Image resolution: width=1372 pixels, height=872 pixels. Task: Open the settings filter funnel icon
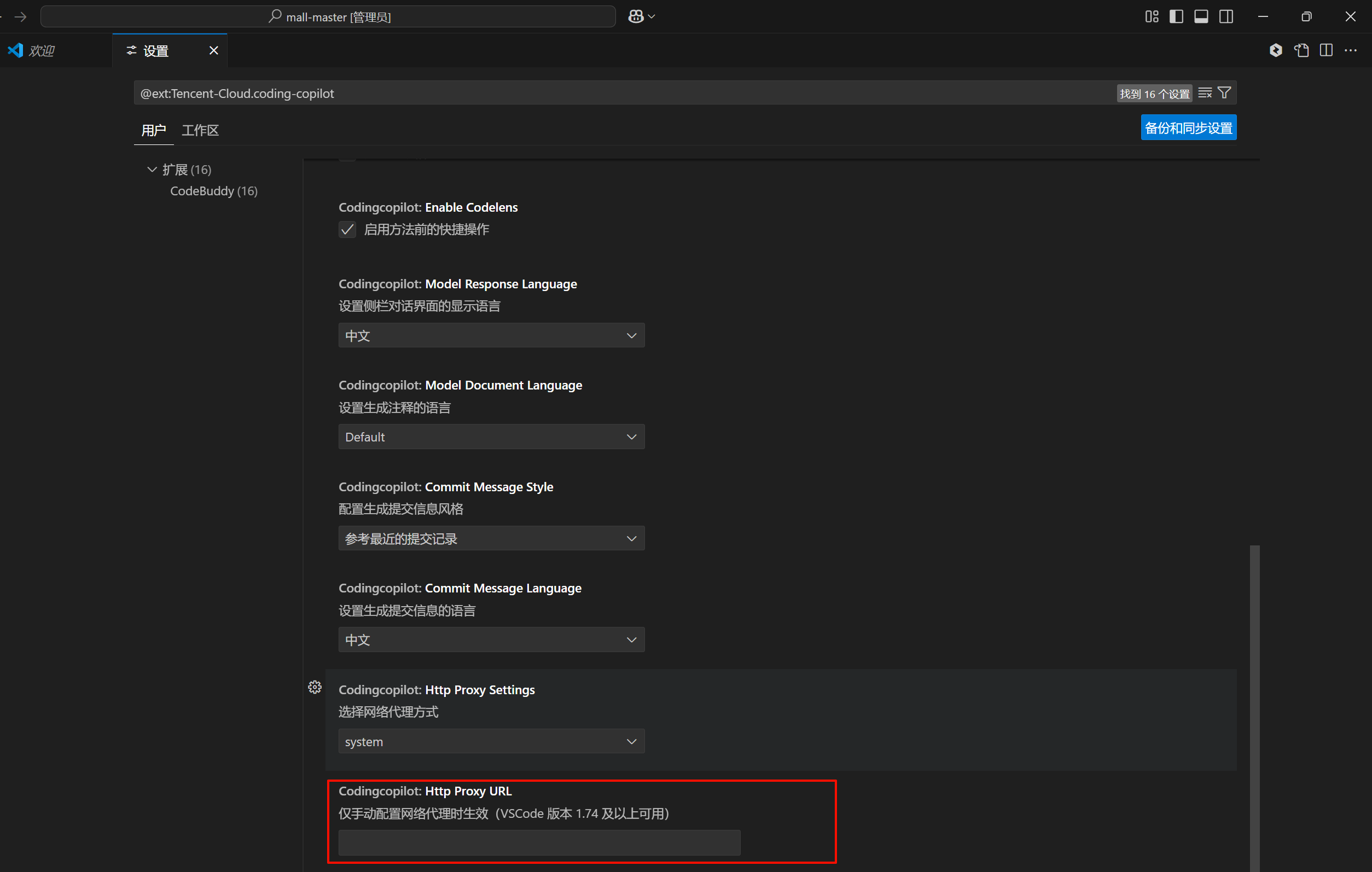(x=1224, y=93)
